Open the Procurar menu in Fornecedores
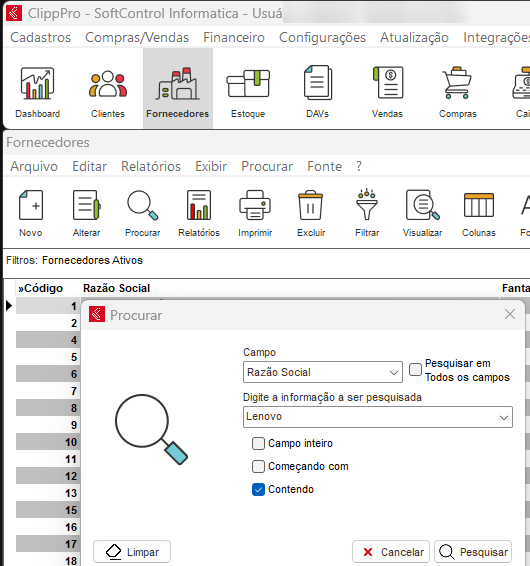The image size is (530, 566). click(267, 166)
